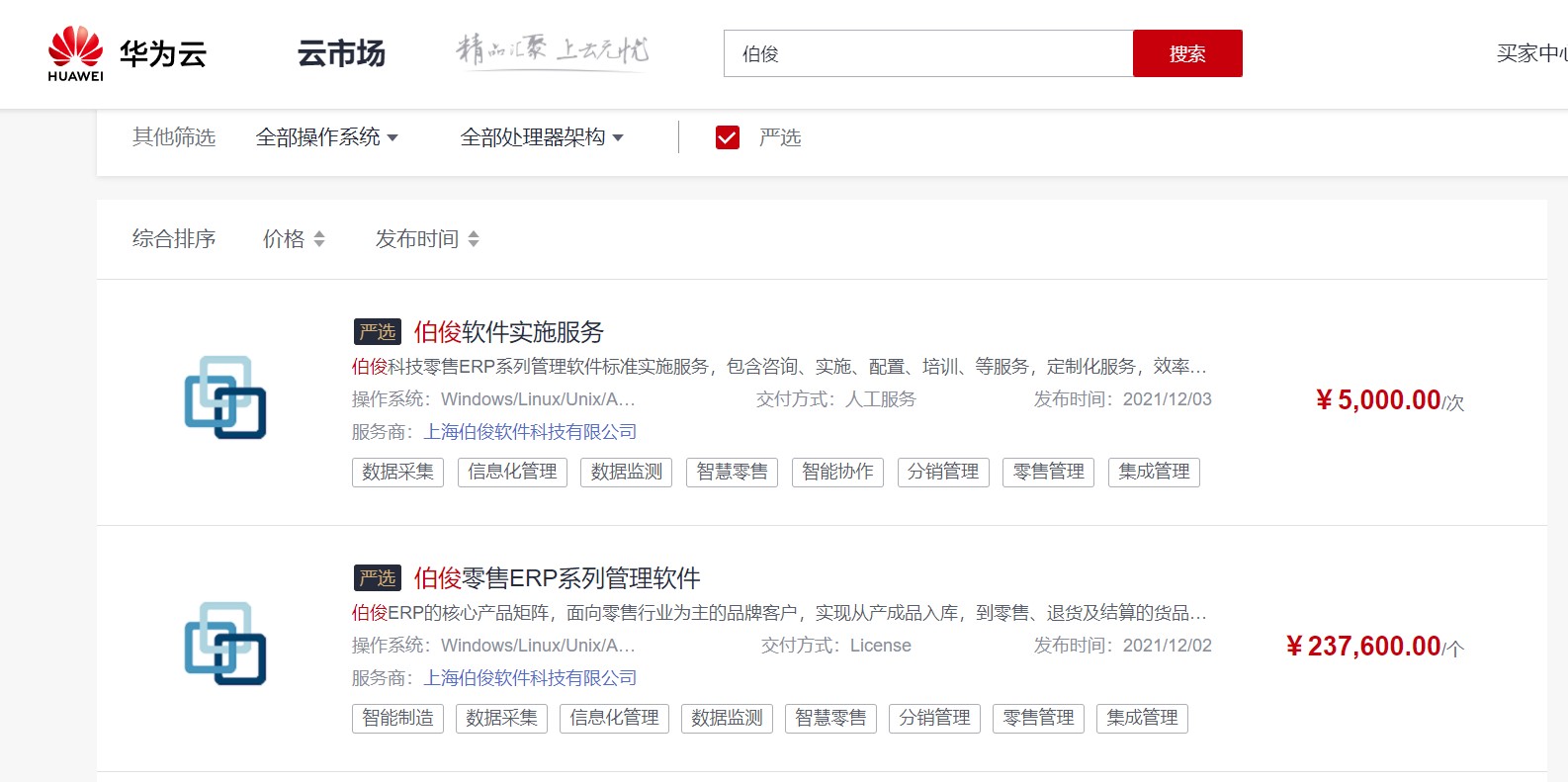Screen dimensions: 1568x782
Task: Click the 精品汇聚 slogan banner image
Action: pyautogui.click(x=552, y=49)
